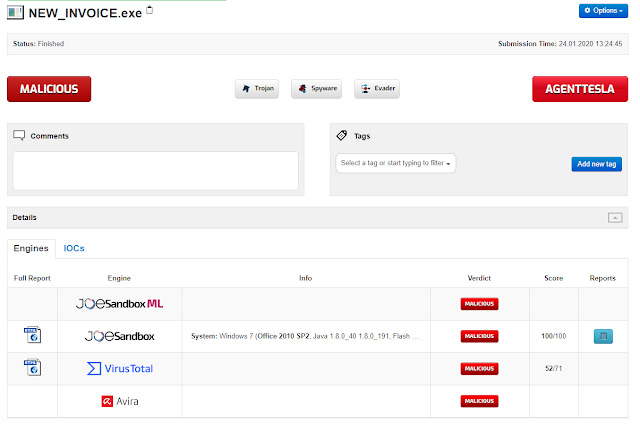640x431 pixels.
Task: Click the Engine column header
Action: 119,278
